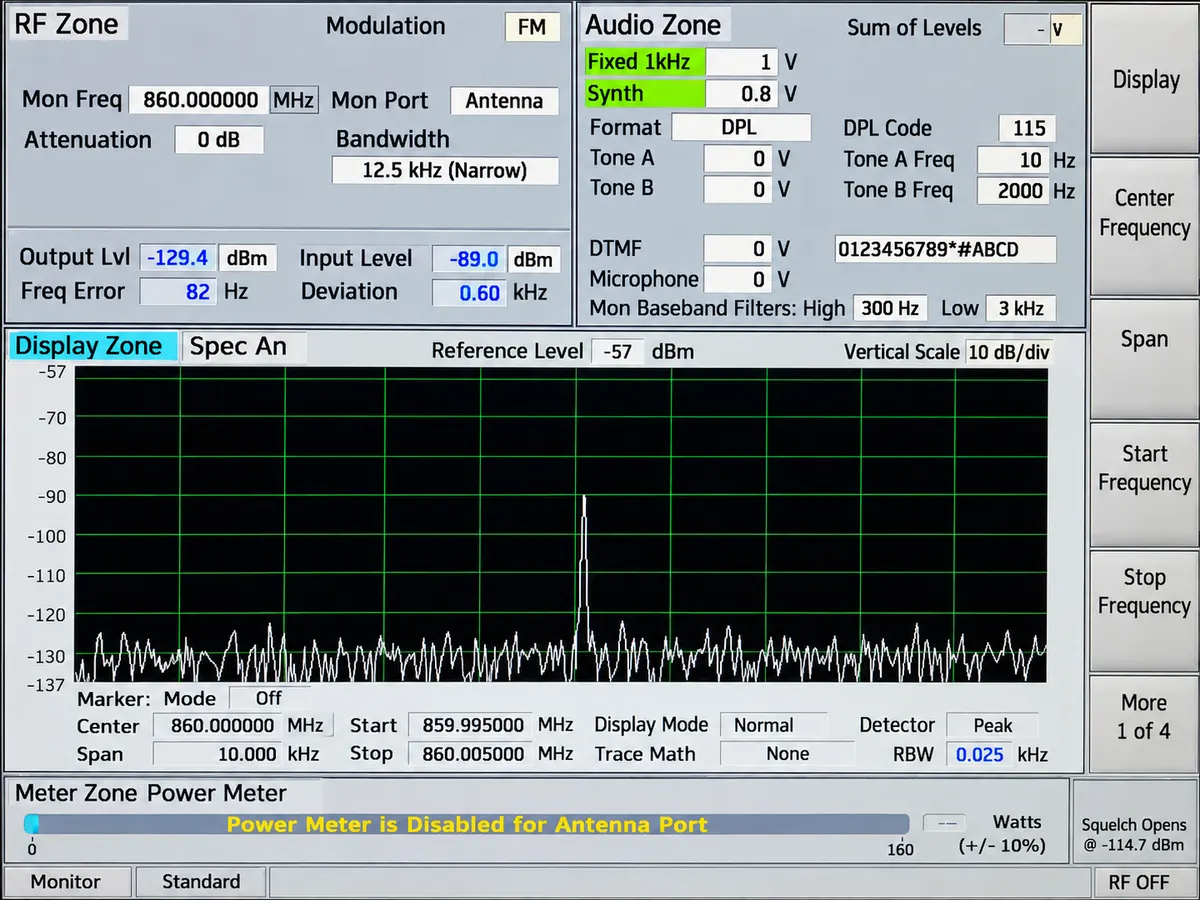
Task: Edit the DPL Code 115 field
Action: pos(1028,128)
